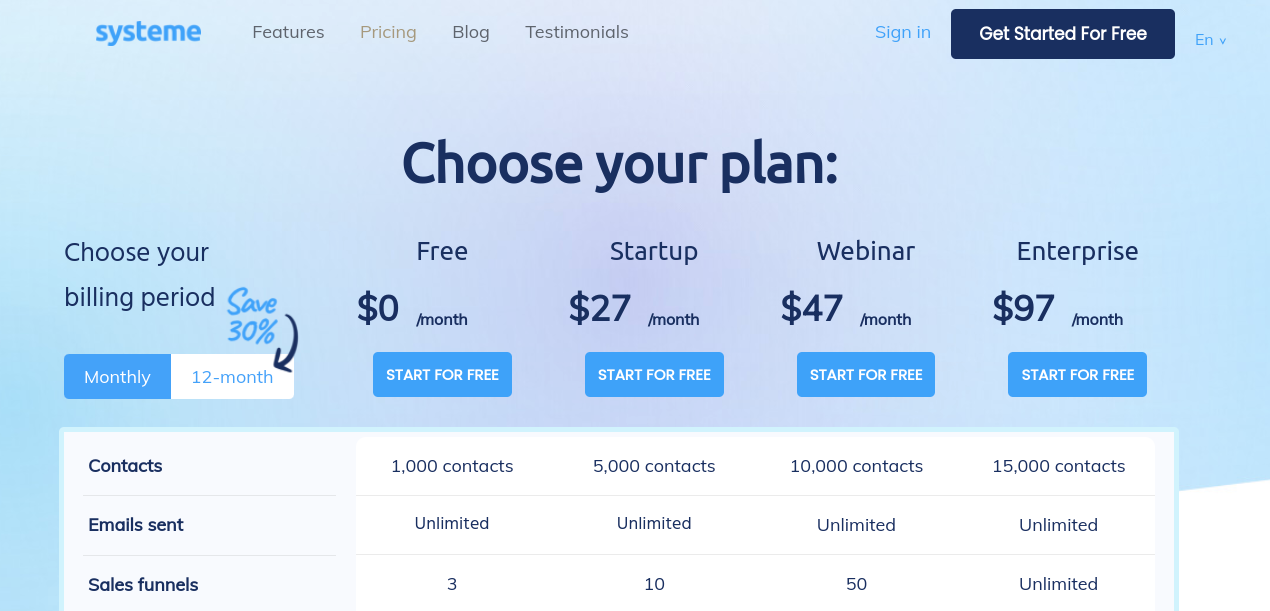Start the Startup plan
1270x611 pixels.
[x=654, y=375]
